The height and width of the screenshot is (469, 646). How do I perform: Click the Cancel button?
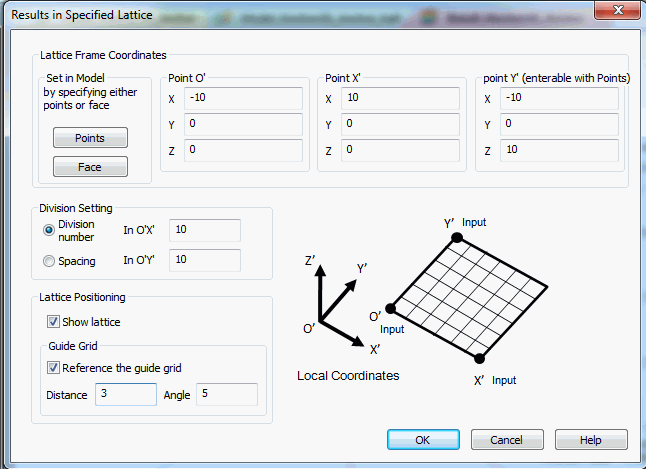(507, 440)
